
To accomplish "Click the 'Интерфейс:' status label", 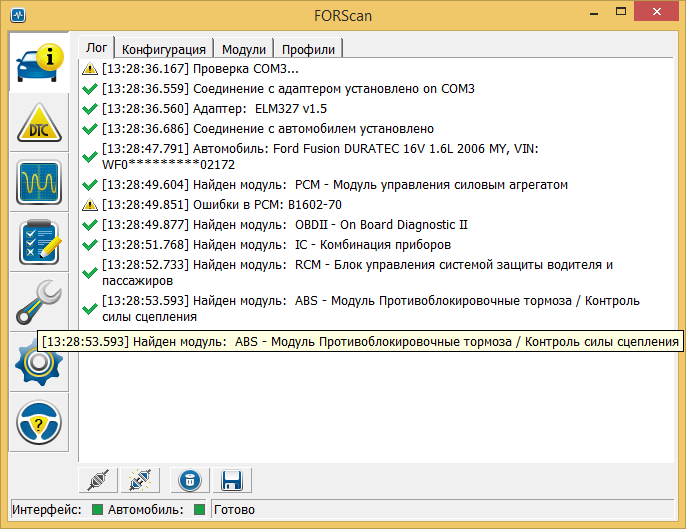I will [46, 510].
